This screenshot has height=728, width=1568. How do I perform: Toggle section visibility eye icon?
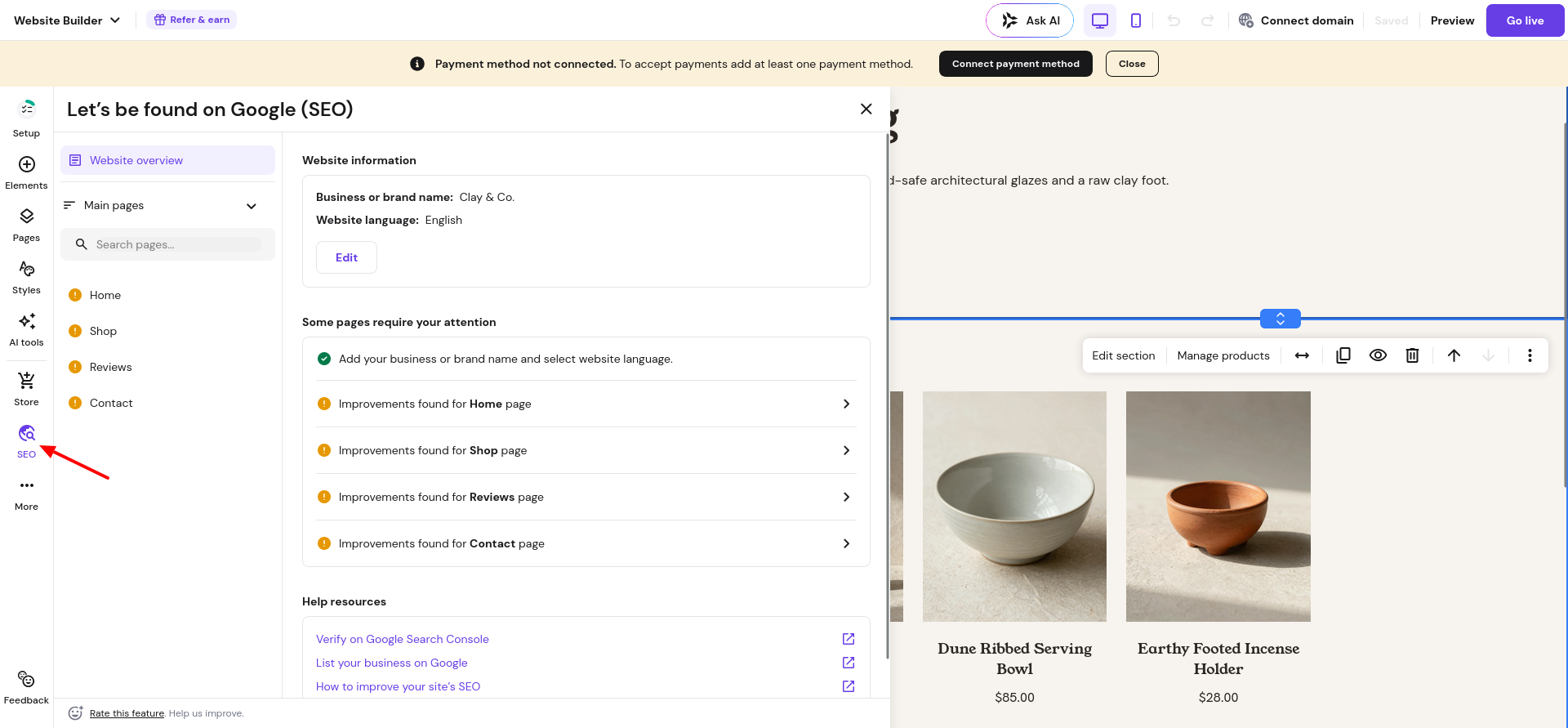tap(1378, 355)
